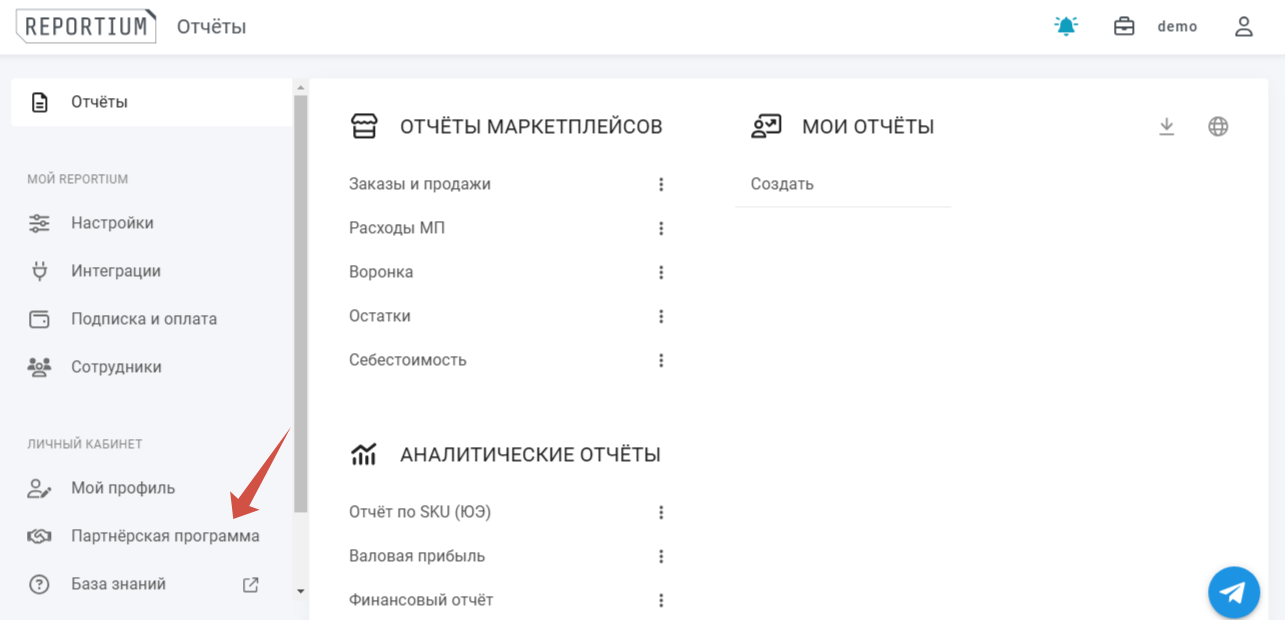Click Создать under Мои отчёты

(782, 185)
